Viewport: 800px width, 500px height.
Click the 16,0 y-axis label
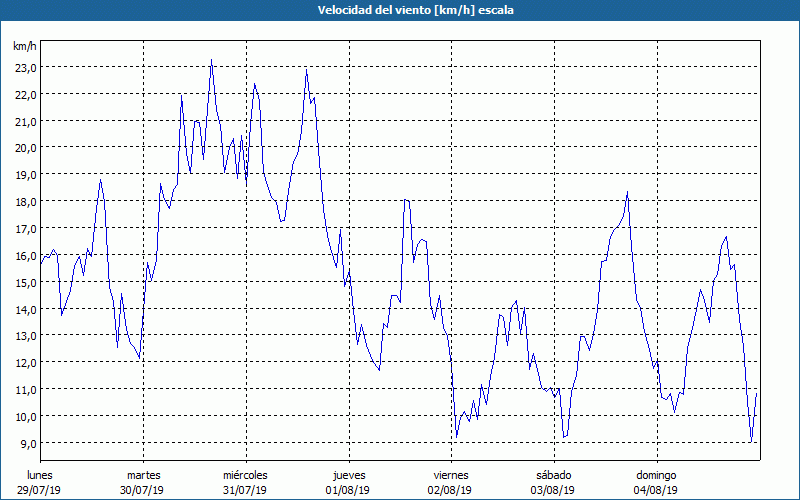click(25, 256)
